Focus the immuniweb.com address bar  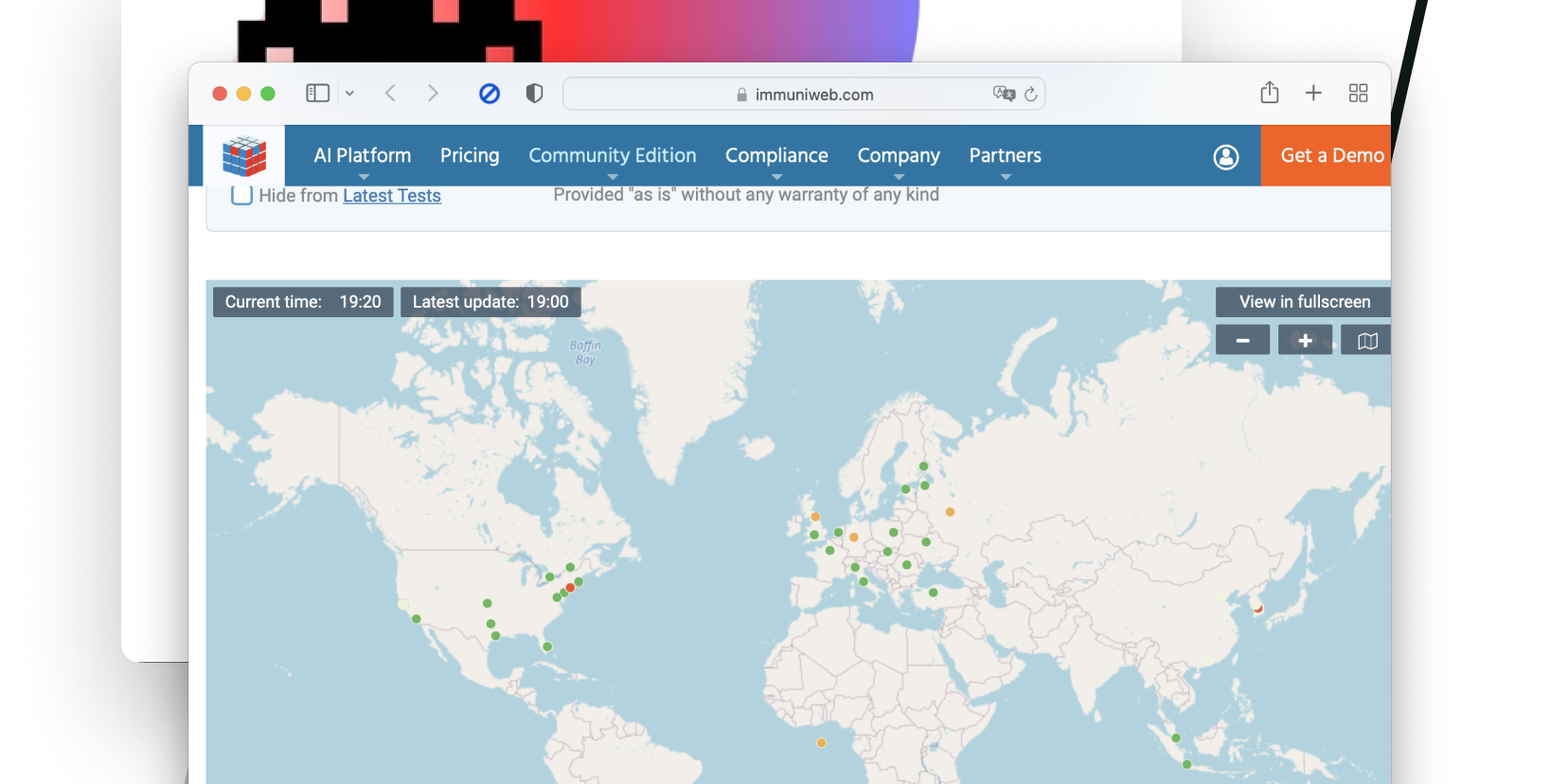(804, 94)
